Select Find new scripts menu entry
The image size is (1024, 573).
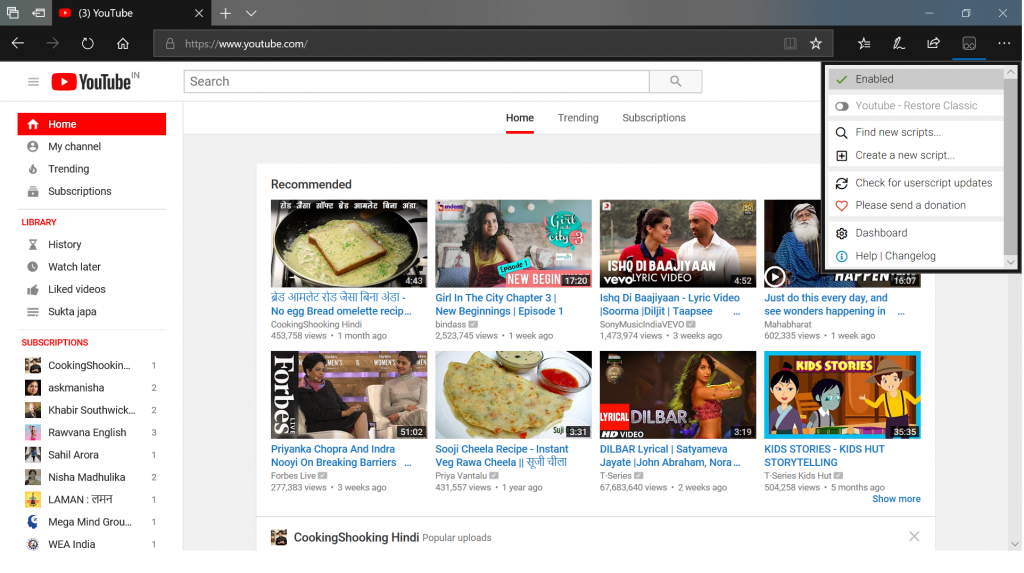tap(916, 133)
